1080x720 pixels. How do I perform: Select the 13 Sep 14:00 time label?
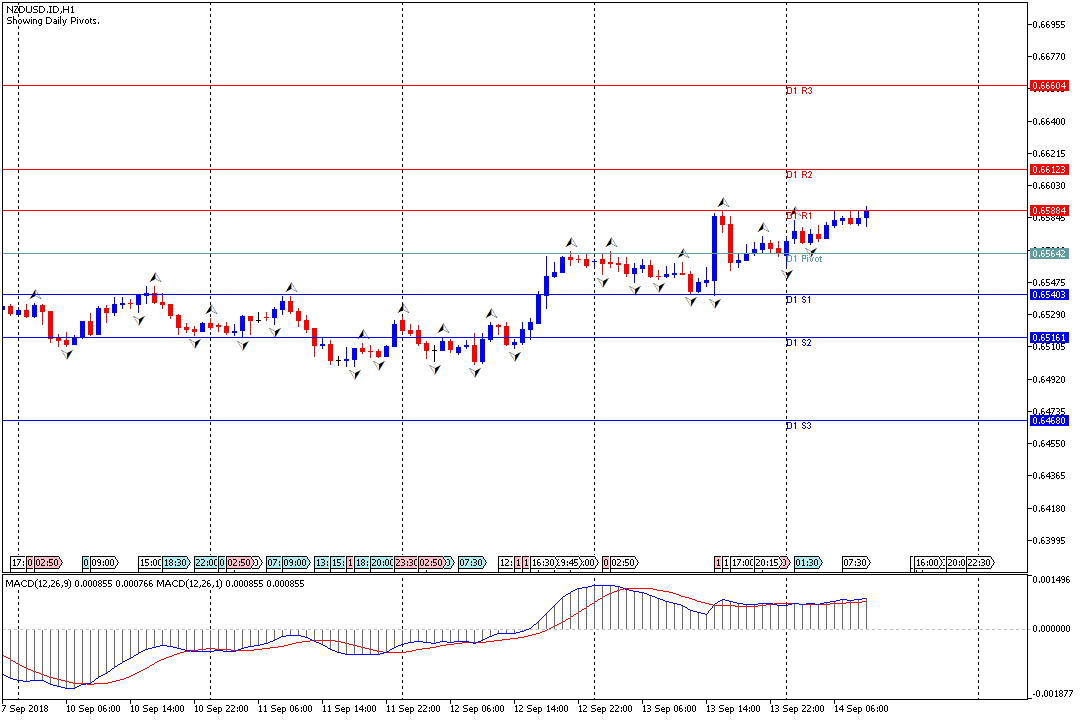pos(733,709)
